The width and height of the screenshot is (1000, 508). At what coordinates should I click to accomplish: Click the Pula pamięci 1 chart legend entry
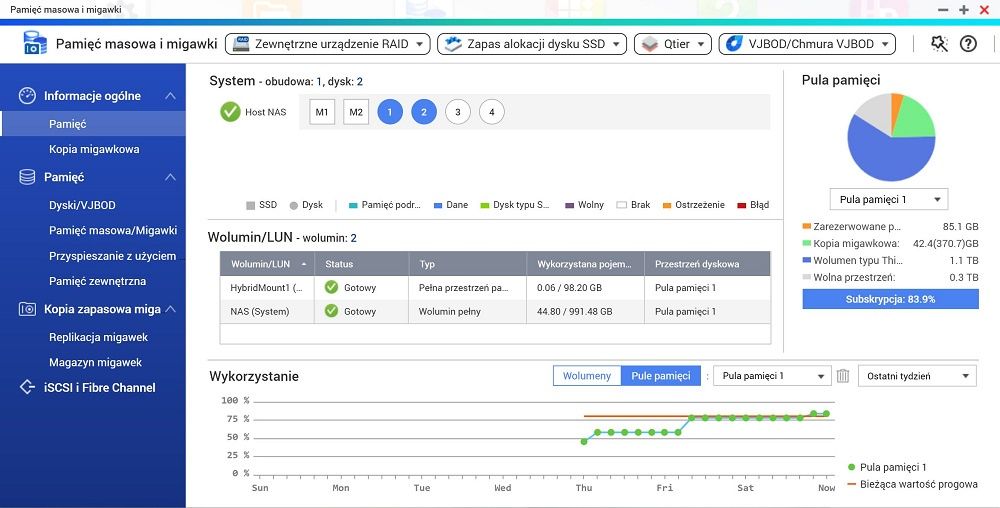coord(887,467)
